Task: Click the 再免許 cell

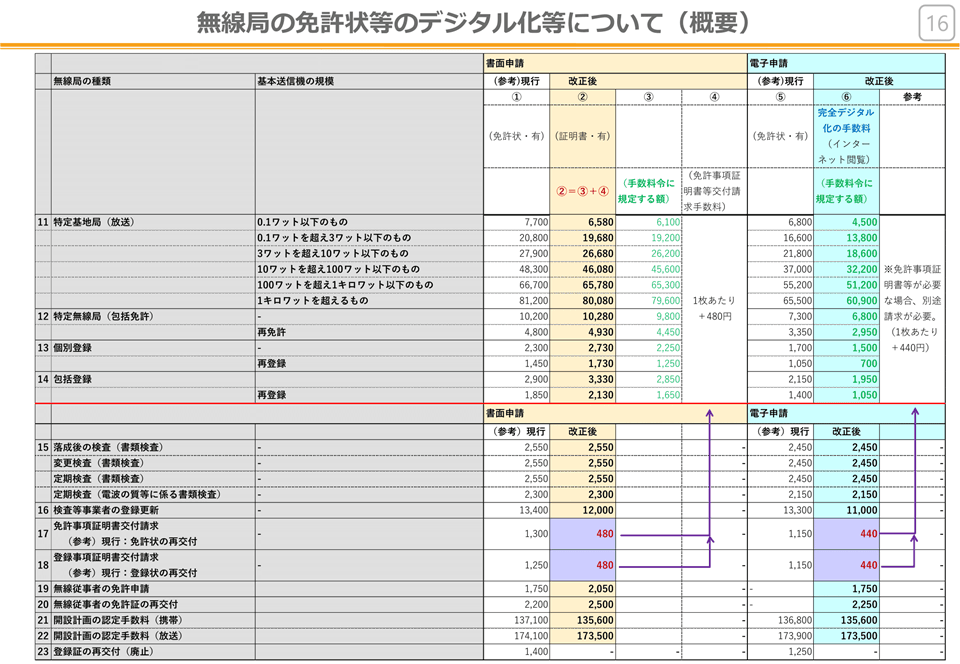Action: (272, 332)
